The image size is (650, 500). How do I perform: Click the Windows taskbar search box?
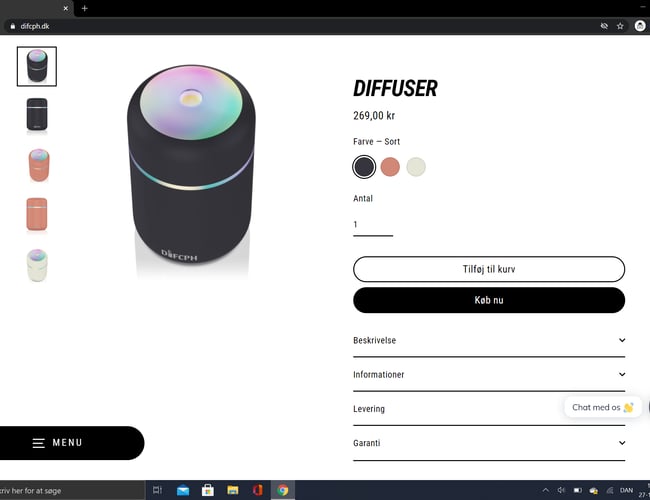click(x=72, y=490)
